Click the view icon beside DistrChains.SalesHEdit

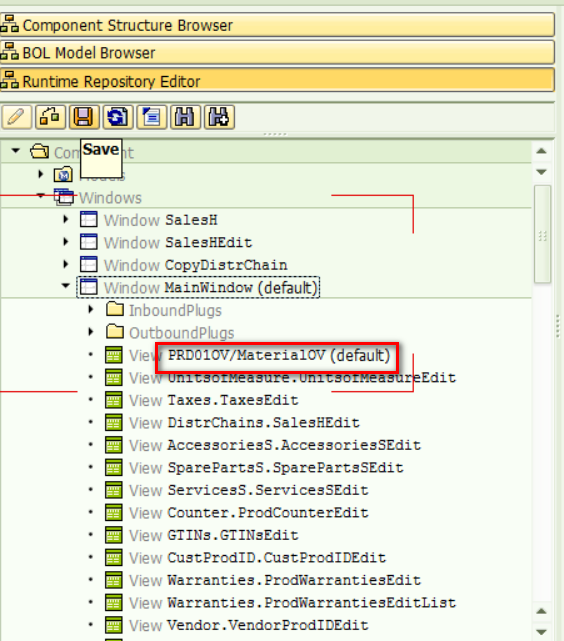[114, 422]
